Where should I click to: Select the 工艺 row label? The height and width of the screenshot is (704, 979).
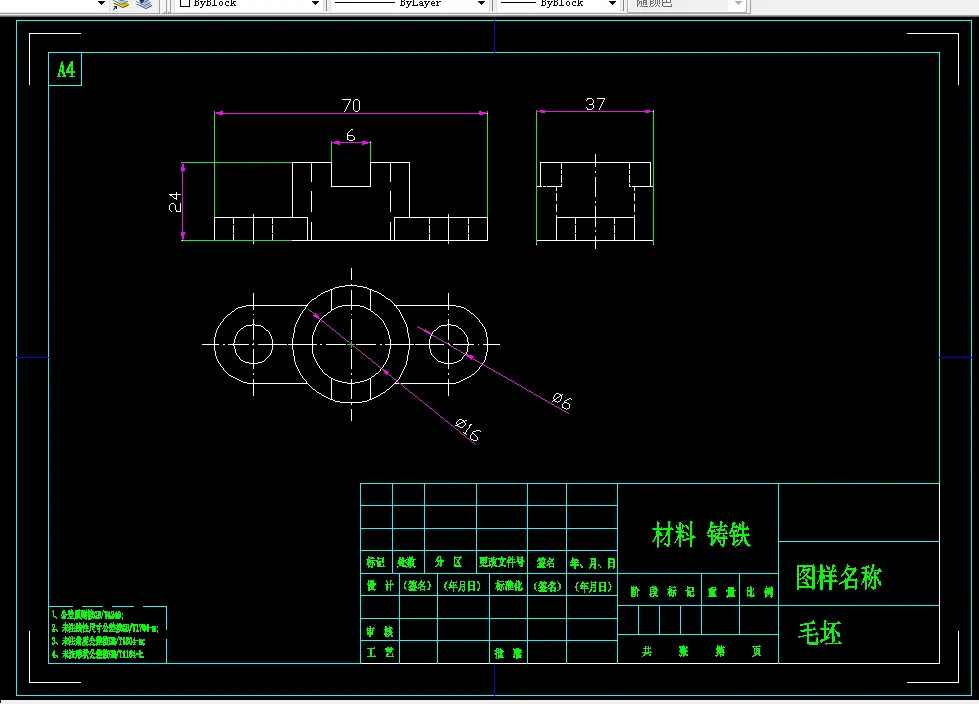coord(380,652)
